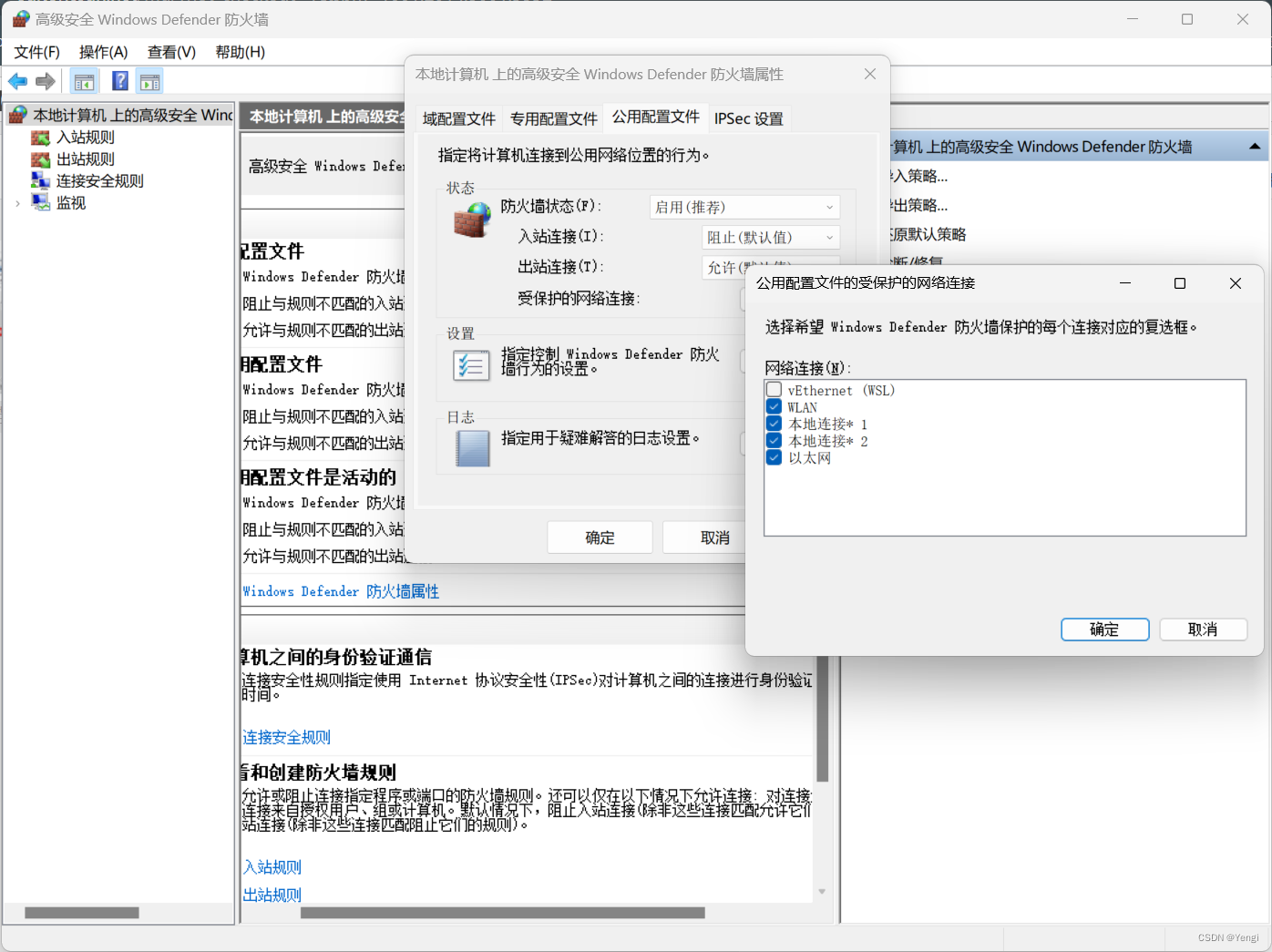Open the 操作(A) menu
This screenshot has width=1272, height=952.
tap(104, 52)
